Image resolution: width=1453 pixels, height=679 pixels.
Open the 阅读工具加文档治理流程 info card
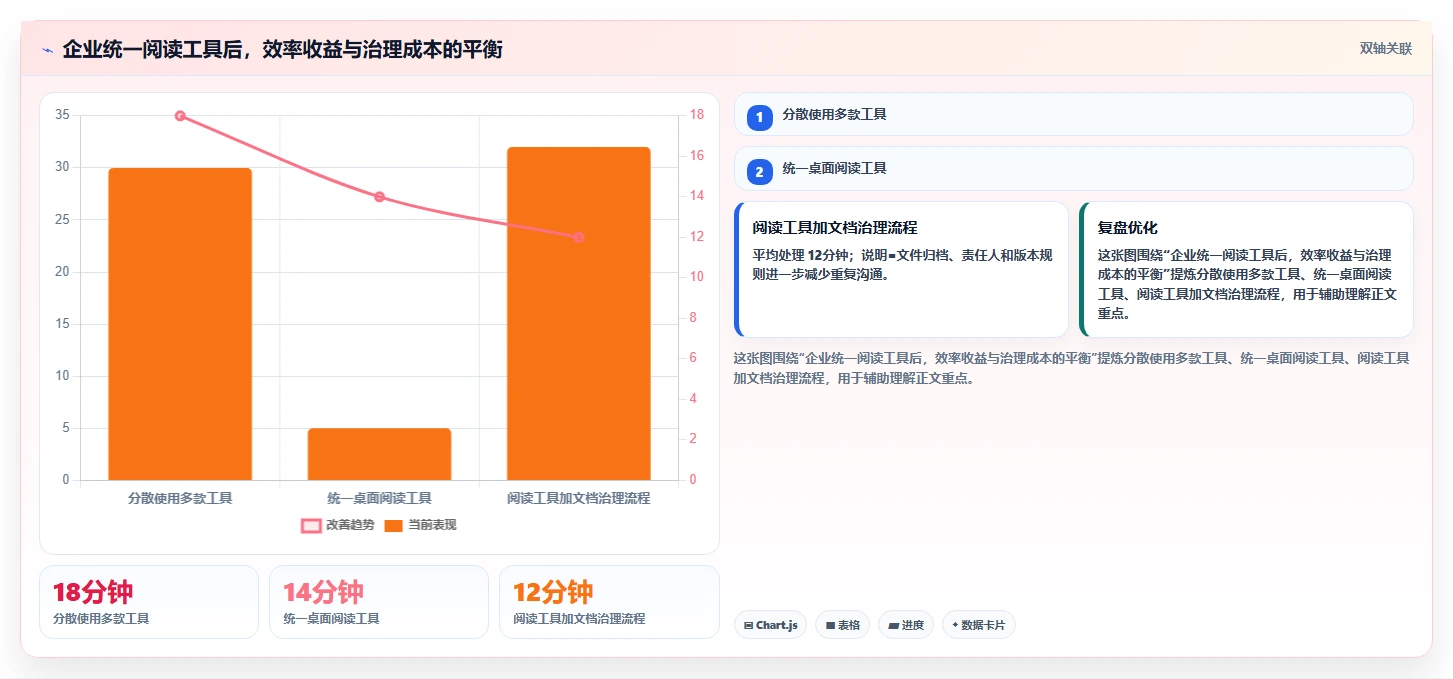coord(901,270)
